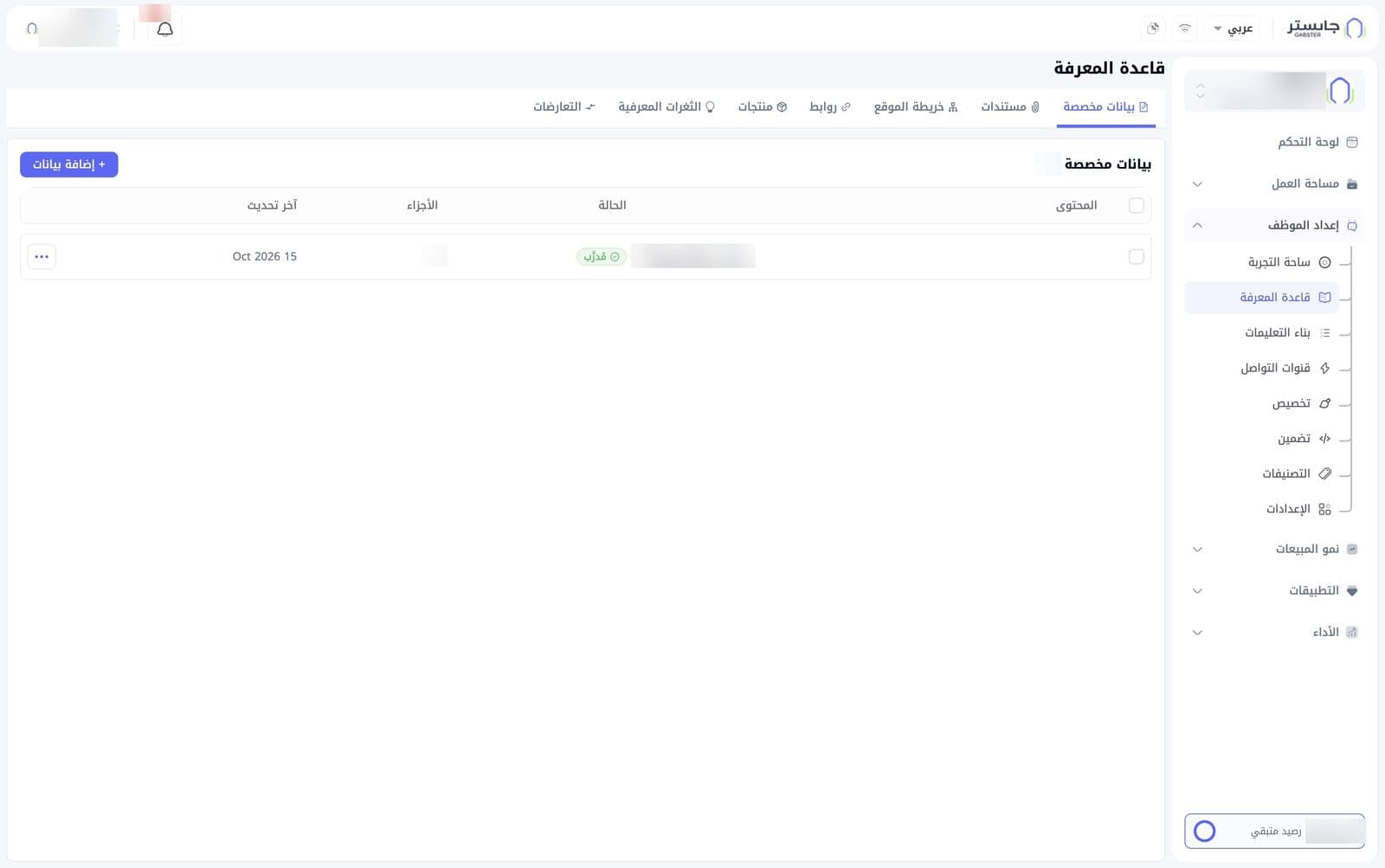Tick the select-all checkbox in table header
1385x868 pixels.
pyautogui.click(x=1137, y=206)
